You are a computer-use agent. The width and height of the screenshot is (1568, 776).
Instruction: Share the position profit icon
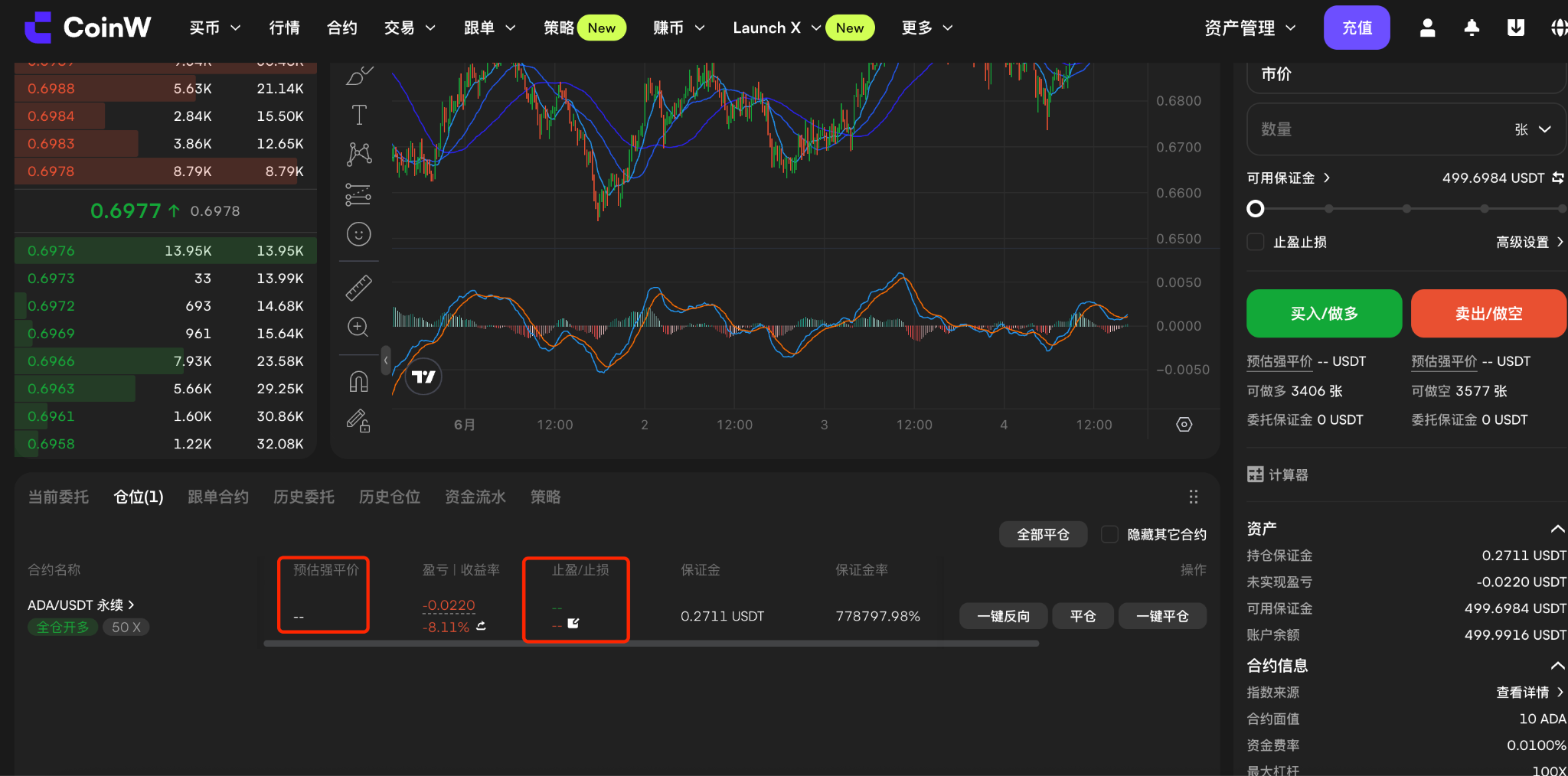(481, 626)
